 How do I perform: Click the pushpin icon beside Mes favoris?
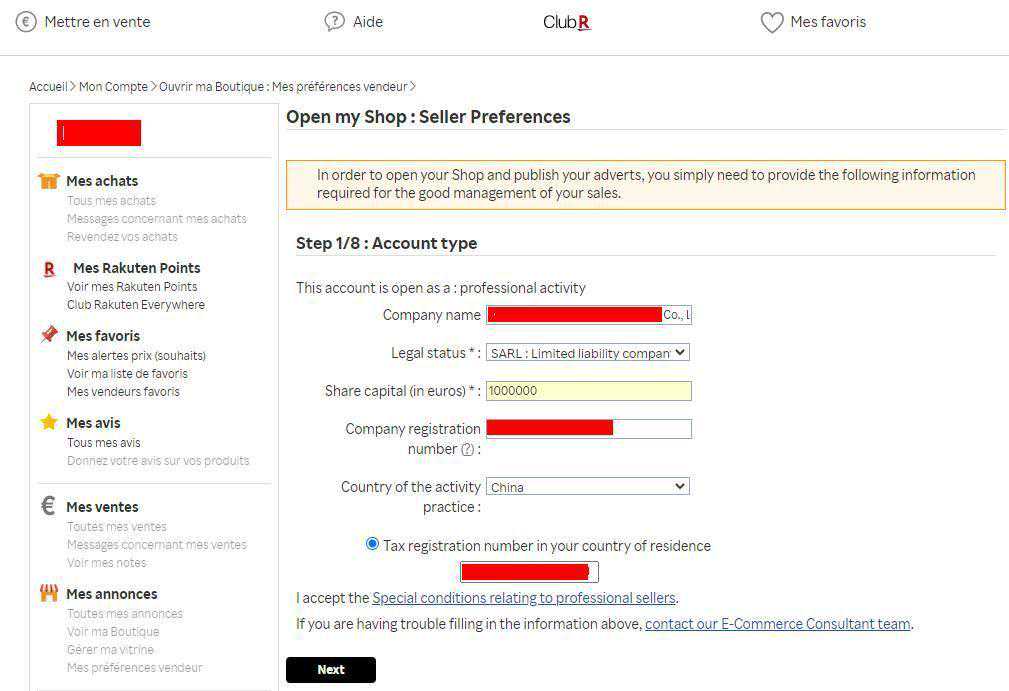click(49, 335)
